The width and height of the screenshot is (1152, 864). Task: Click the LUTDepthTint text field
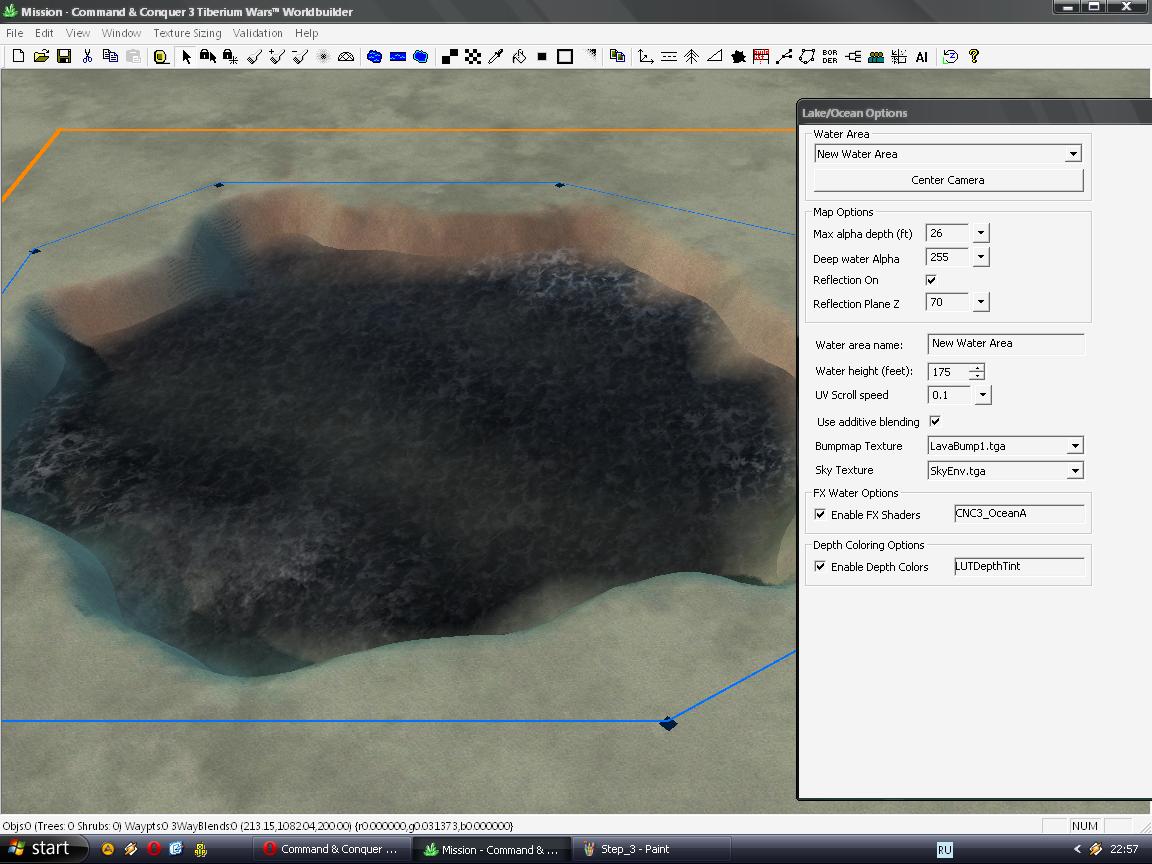coord(1019,566)
